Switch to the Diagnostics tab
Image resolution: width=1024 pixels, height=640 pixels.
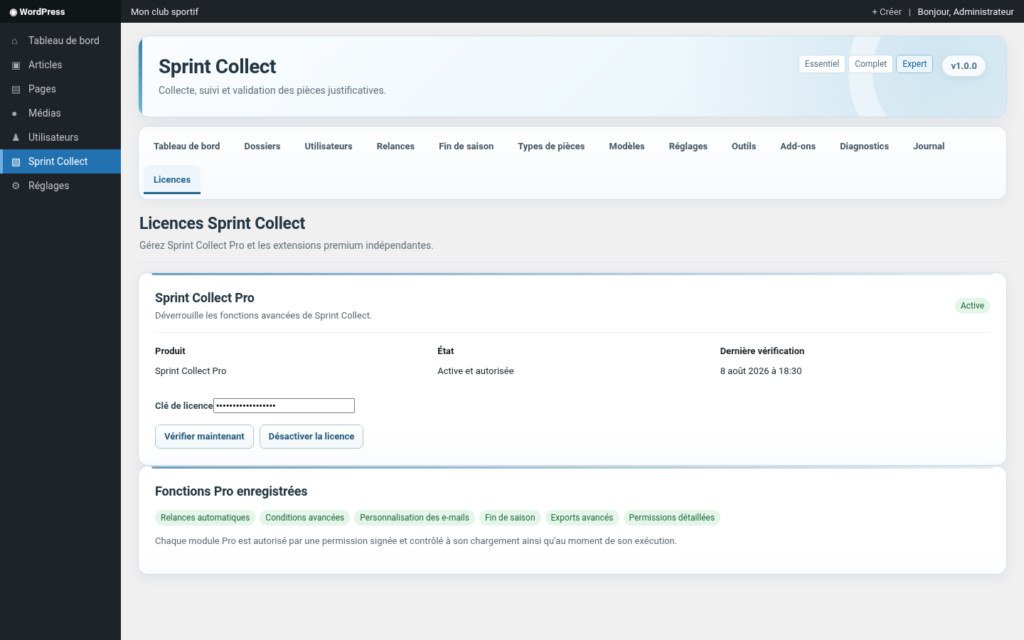pos(864,146)
